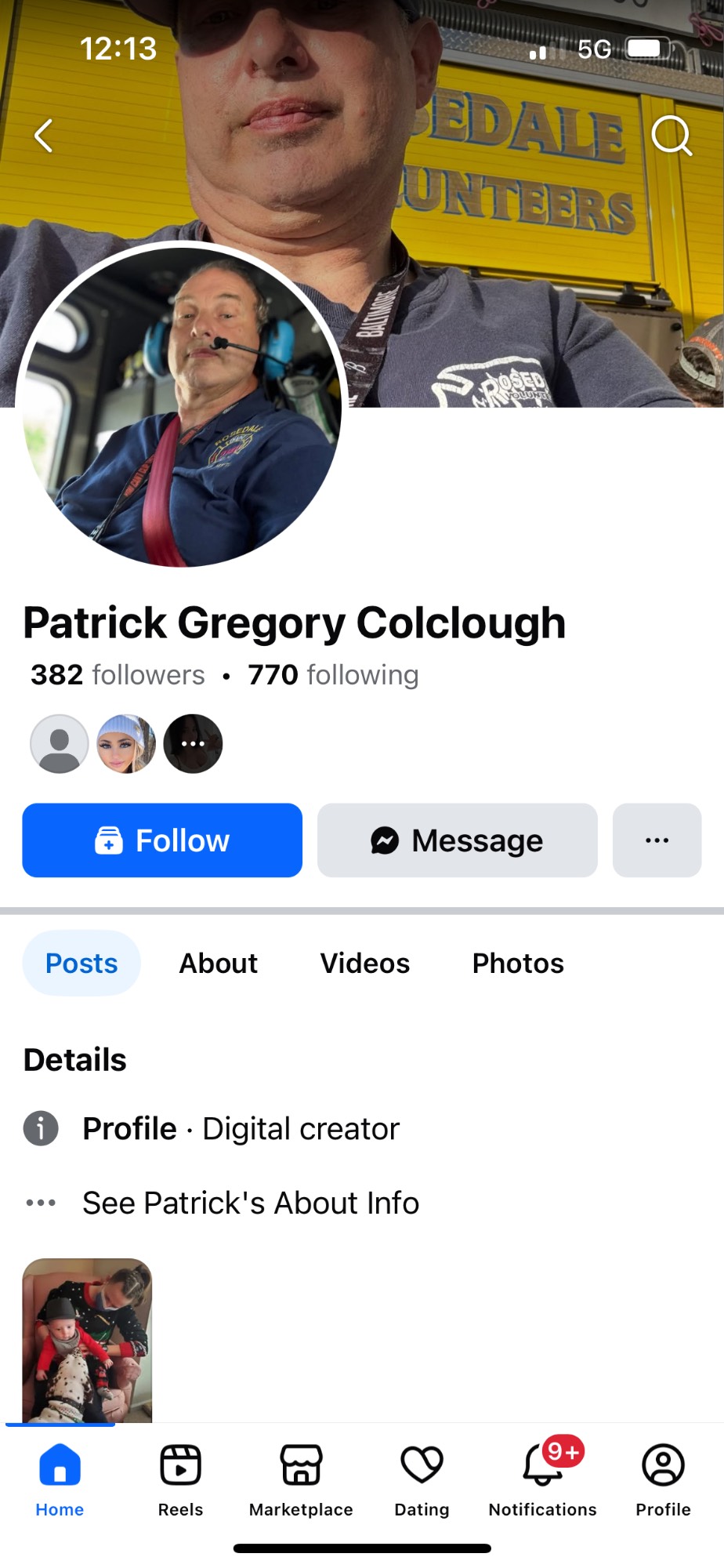Open the featured photo with baby and dog
724x1568 pixels.
87,1340
